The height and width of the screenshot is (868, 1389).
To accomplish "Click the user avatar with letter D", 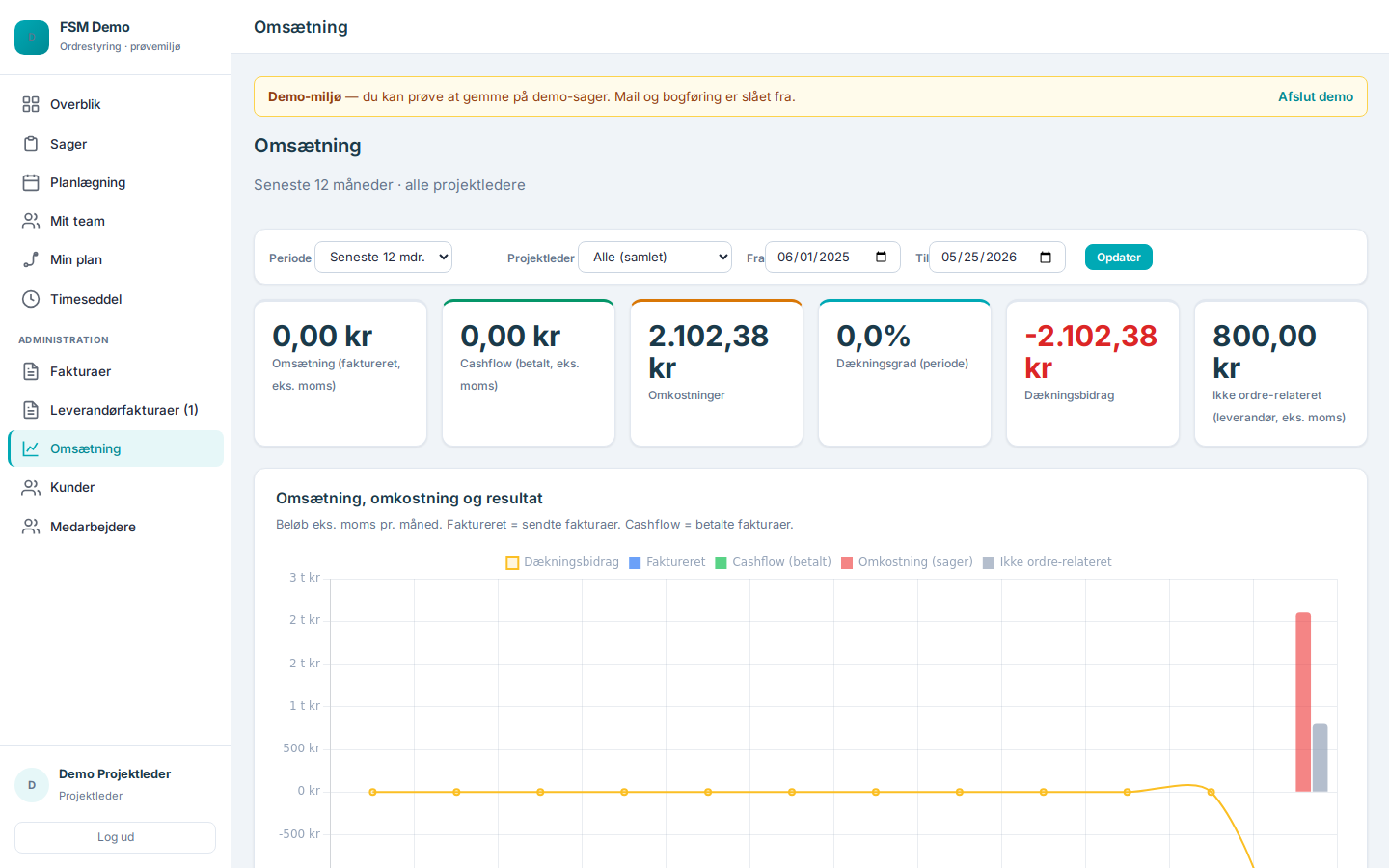I will click(32, 785).
